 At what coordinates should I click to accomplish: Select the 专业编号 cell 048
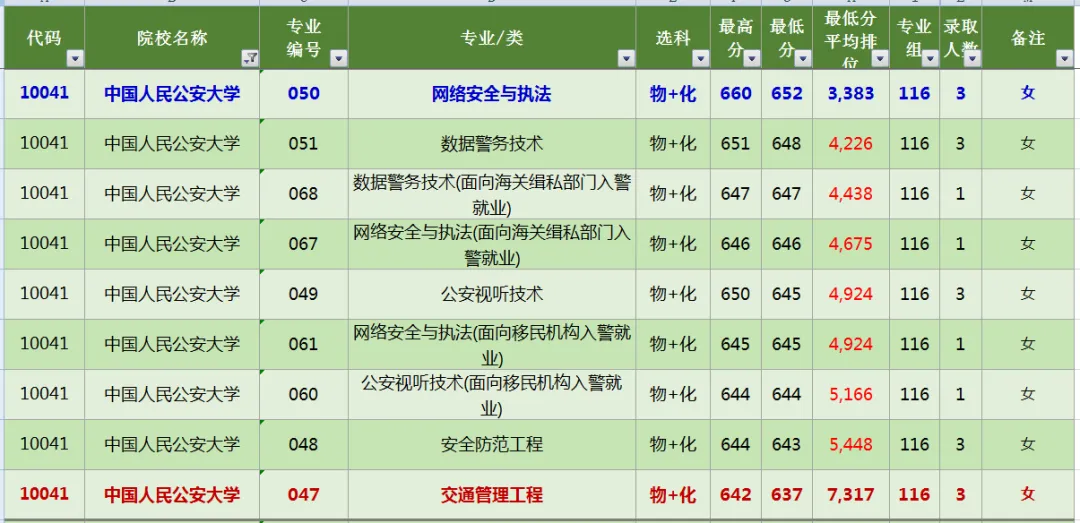pyautogui.click(x=304, y=444)
